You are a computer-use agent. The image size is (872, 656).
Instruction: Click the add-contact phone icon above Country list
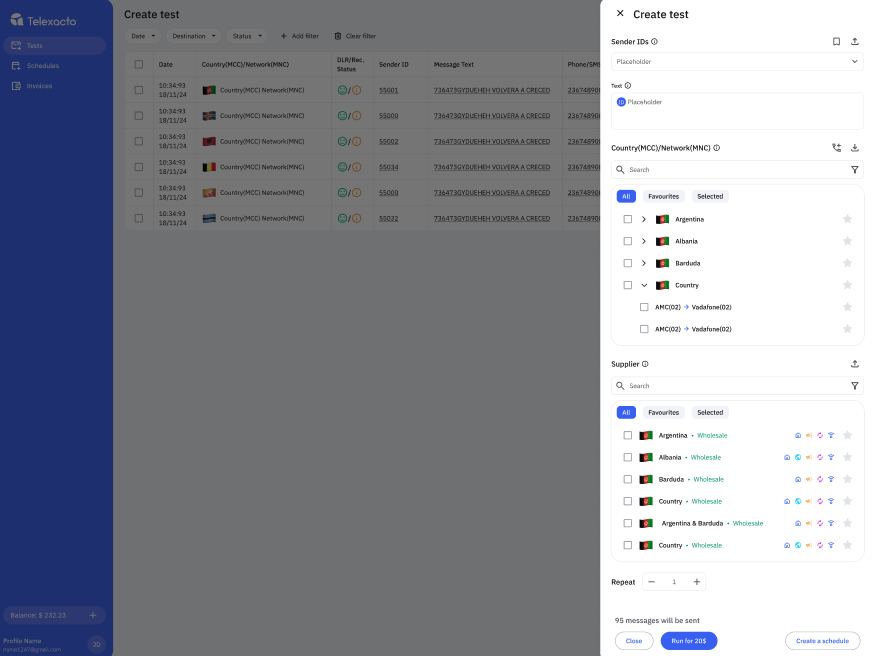835,147
